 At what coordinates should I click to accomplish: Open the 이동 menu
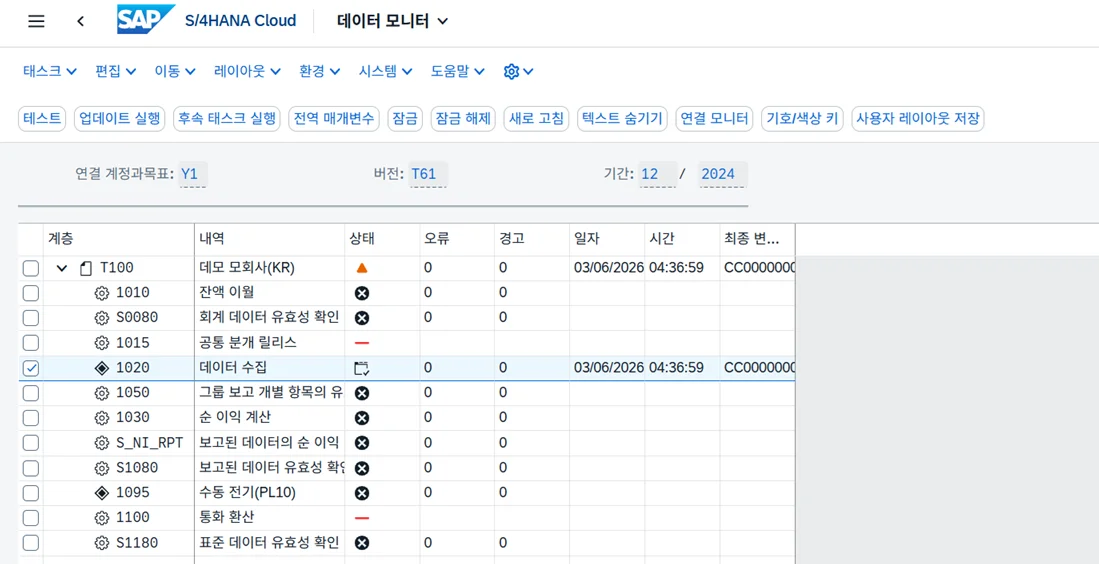[175, 71]
